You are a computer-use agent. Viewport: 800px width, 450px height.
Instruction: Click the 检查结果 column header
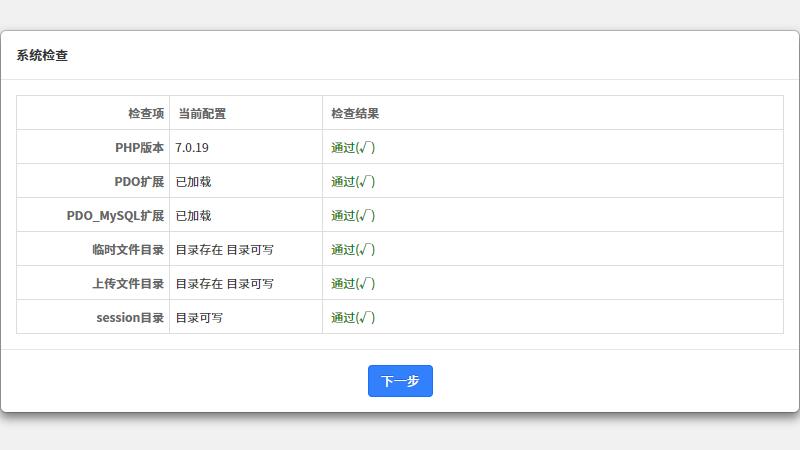(355, 114)
